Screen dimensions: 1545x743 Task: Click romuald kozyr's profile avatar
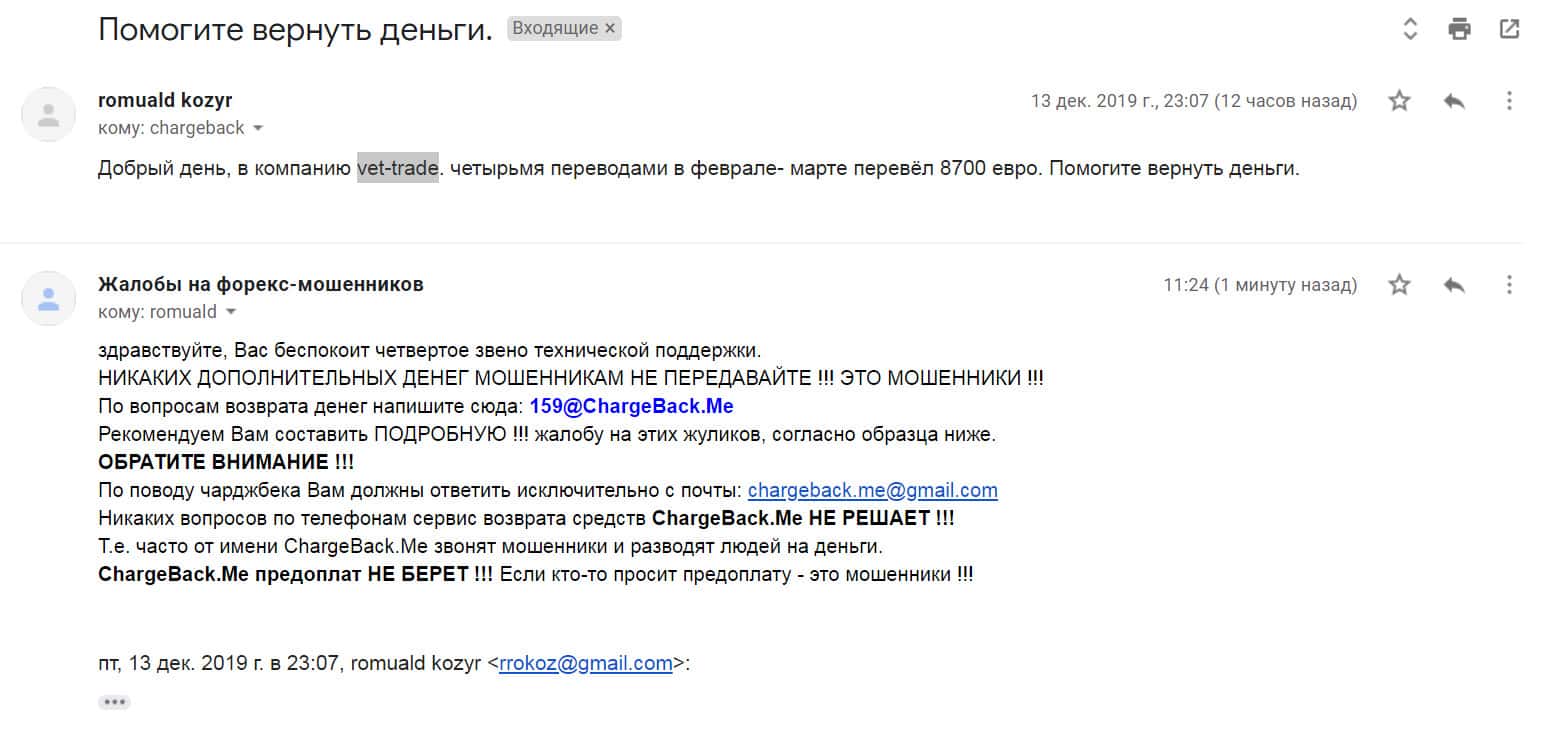(48, 114)
